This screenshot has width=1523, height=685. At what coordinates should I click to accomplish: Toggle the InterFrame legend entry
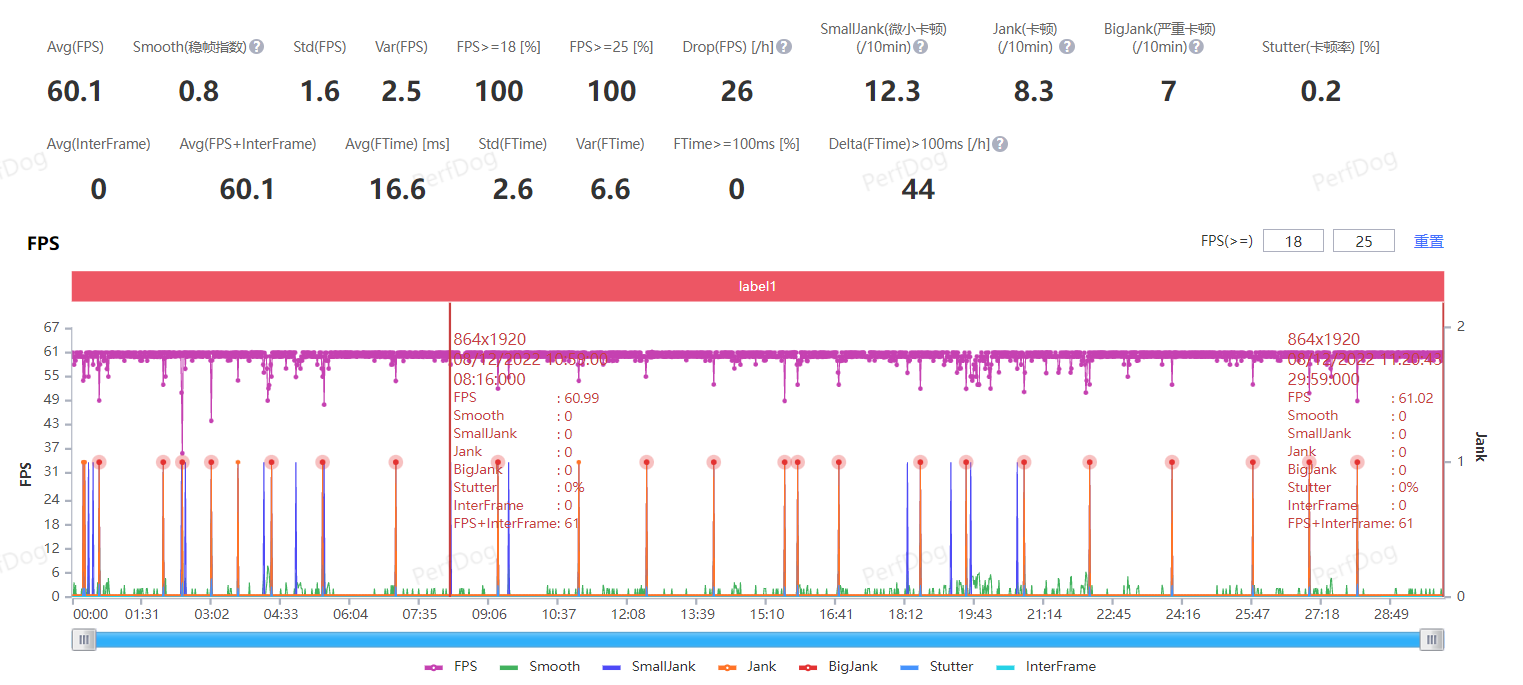pos(1046,667)
